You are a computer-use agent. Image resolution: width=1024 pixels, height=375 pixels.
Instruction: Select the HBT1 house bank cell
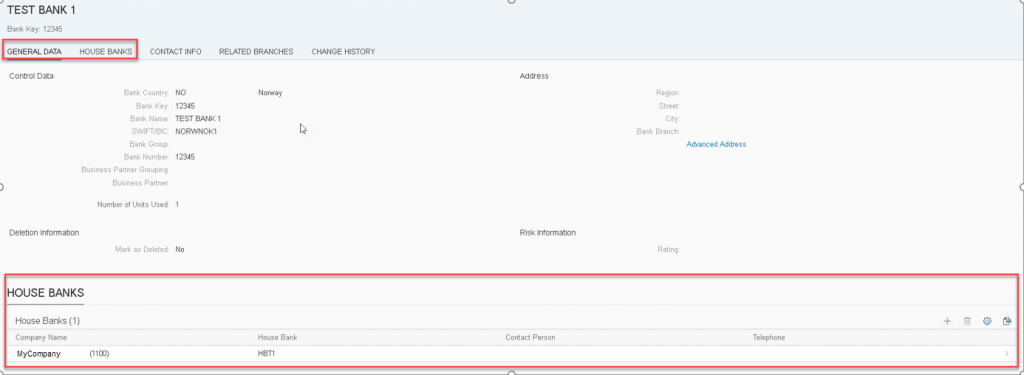point(267,353)
